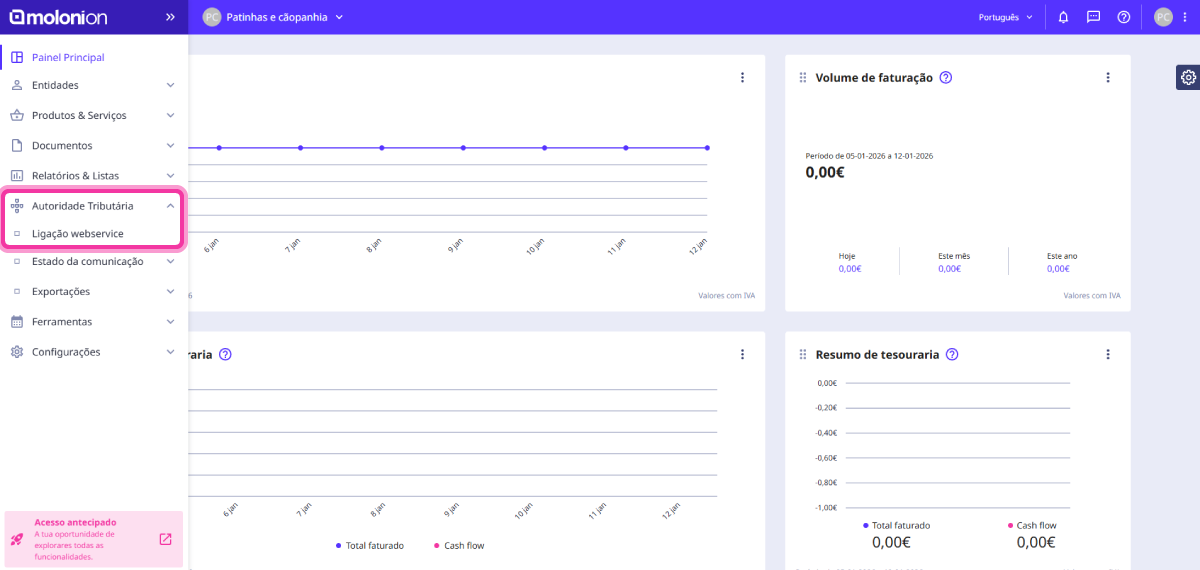Open the chat messages icon
The image size is (1200, 570).
[1093, 17]
